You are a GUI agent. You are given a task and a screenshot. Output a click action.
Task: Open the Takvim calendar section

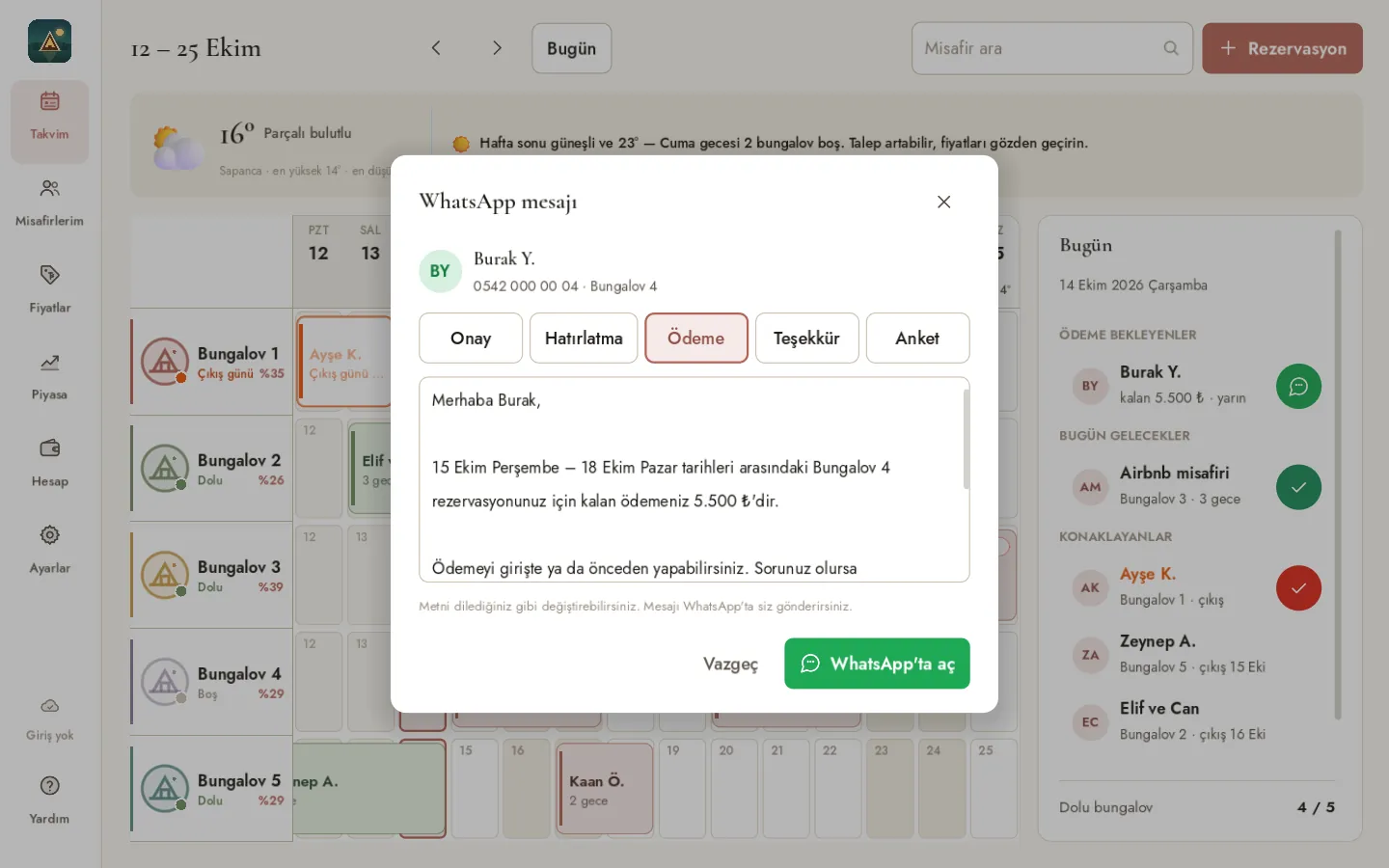pyautogui.click(x=49, y=122)
